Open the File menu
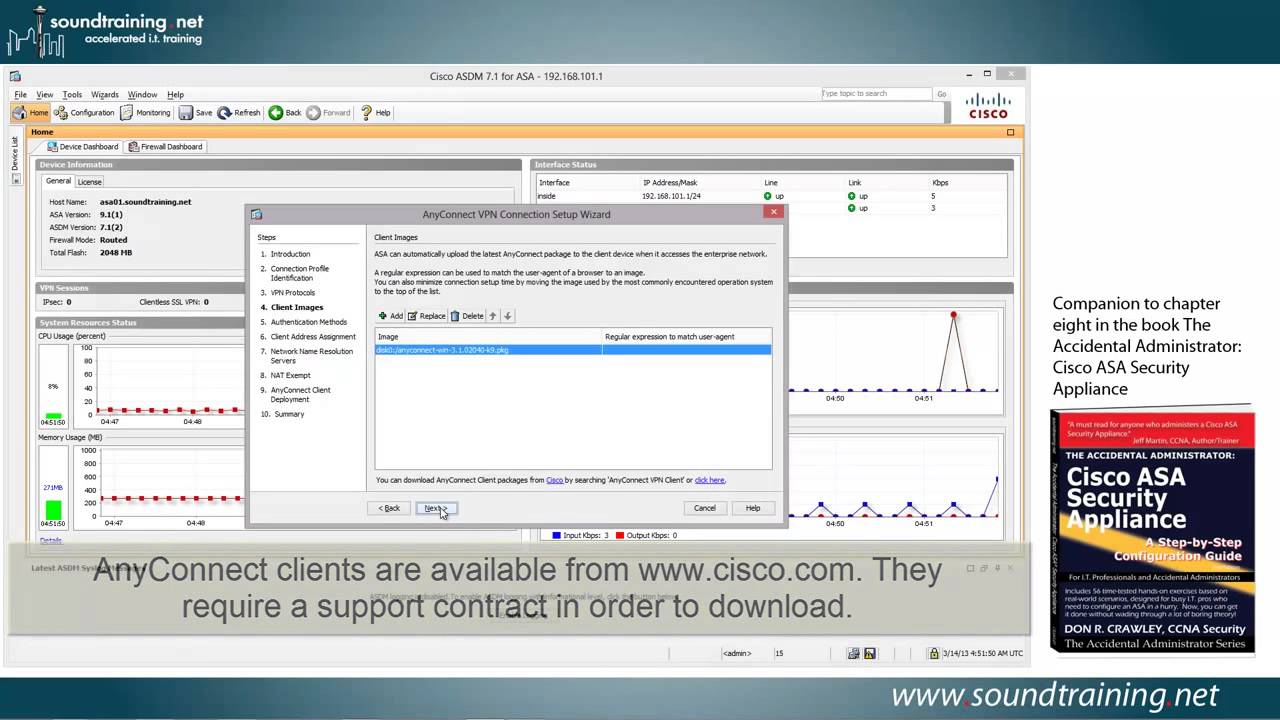 pyautogui.click(x=20, y=95)
